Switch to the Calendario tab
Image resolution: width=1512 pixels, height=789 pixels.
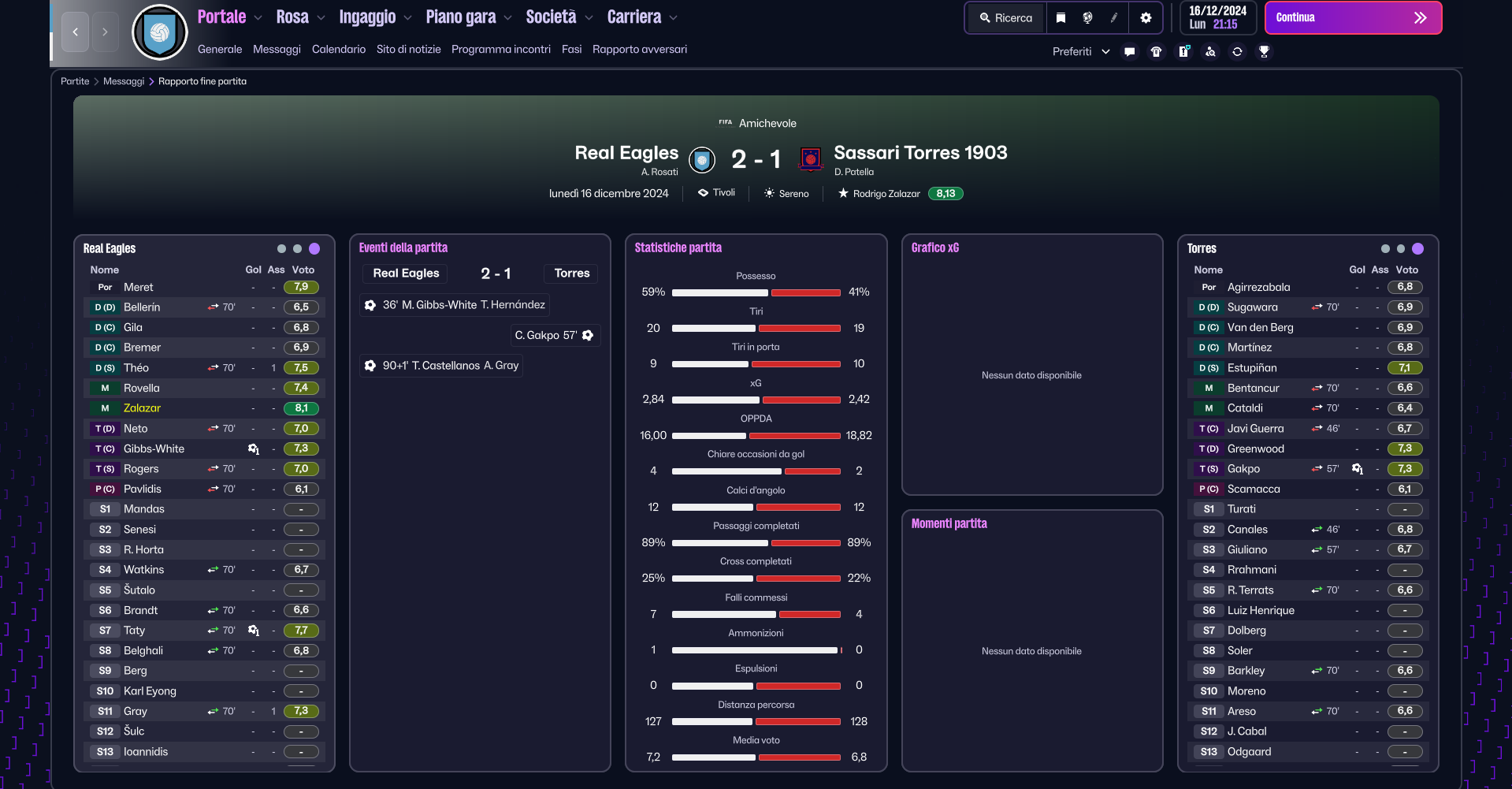tap(338, 49)
